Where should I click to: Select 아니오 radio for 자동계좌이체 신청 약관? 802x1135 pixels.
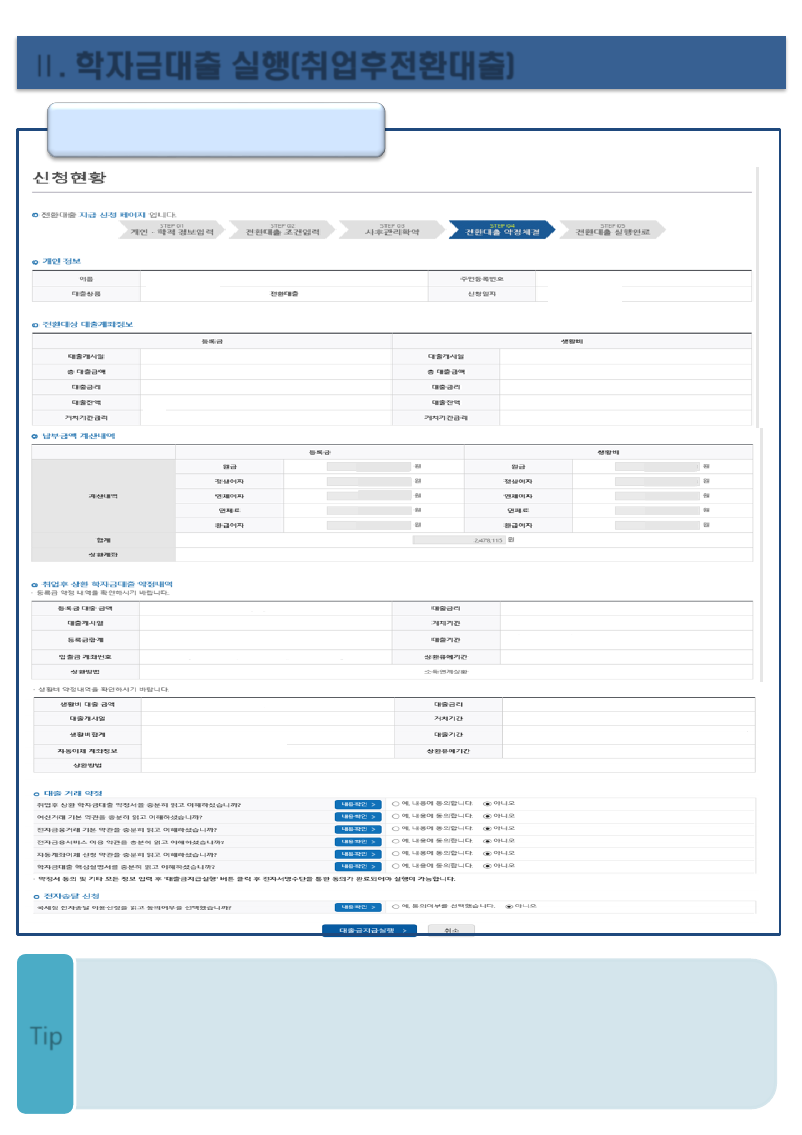pyautogui.click(x=487, y=853)
